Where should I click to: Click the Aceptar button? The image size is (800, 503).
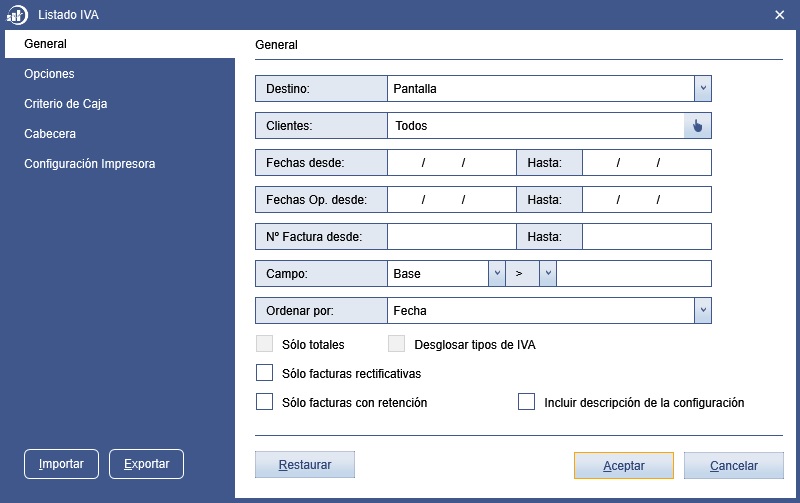[x=623, y=465]
